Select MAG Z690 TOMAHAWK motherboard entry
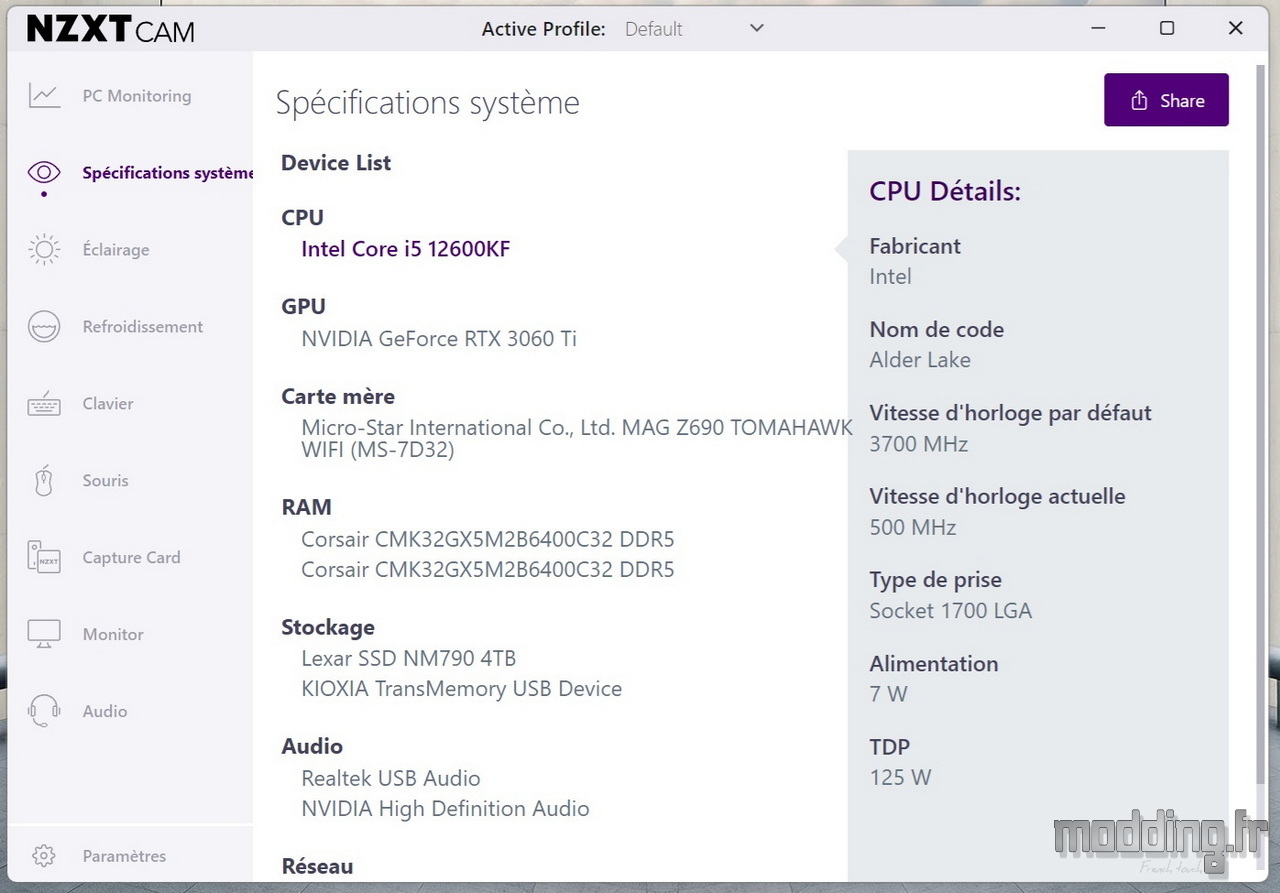The height and width of the screenshot is (893, 1280). pyautogui.click(x=577, y=439)
